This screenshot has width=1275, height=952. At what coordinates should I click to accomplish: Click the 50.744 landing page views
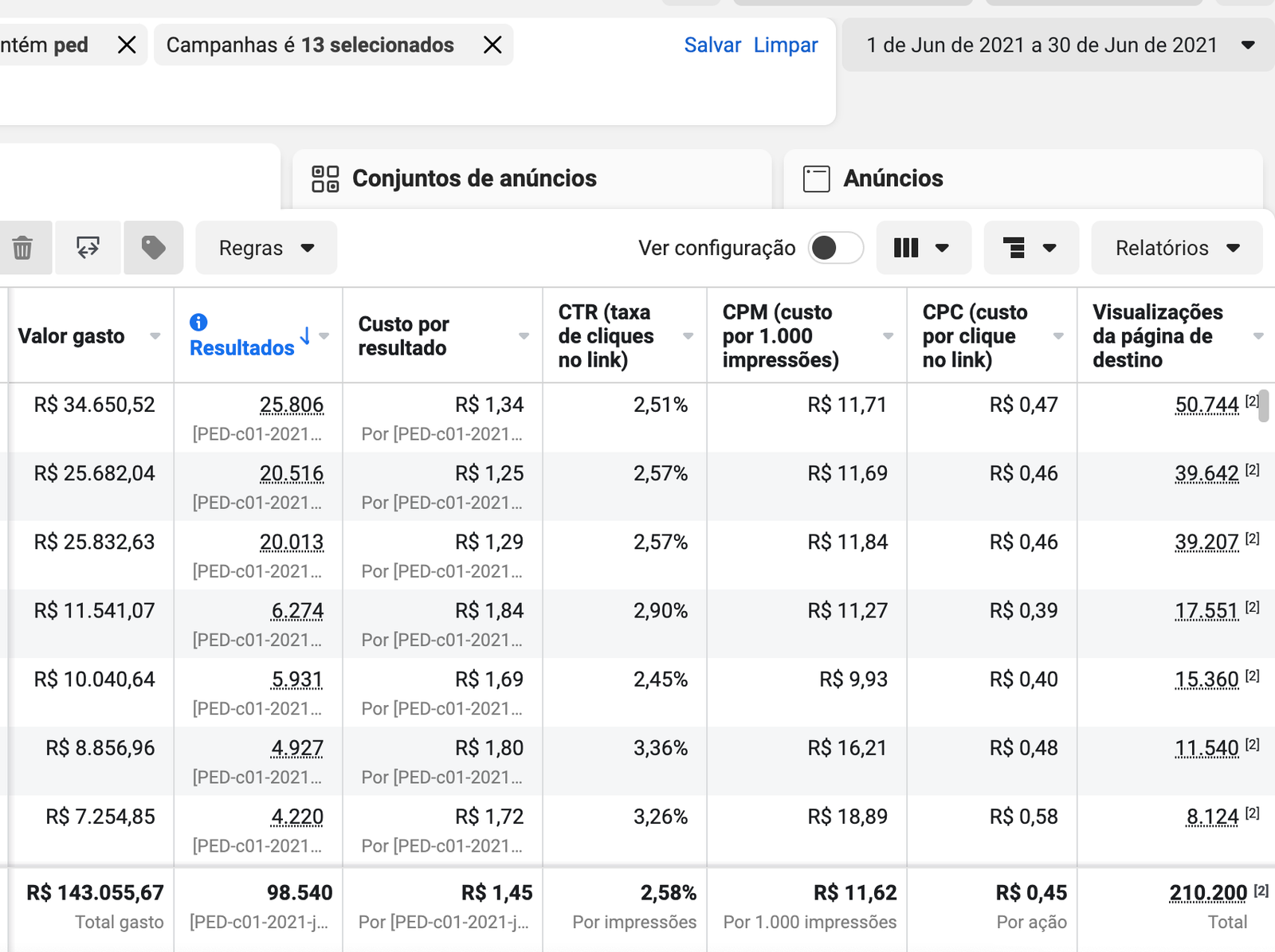pyautogui.click(x=1206, y=405)
